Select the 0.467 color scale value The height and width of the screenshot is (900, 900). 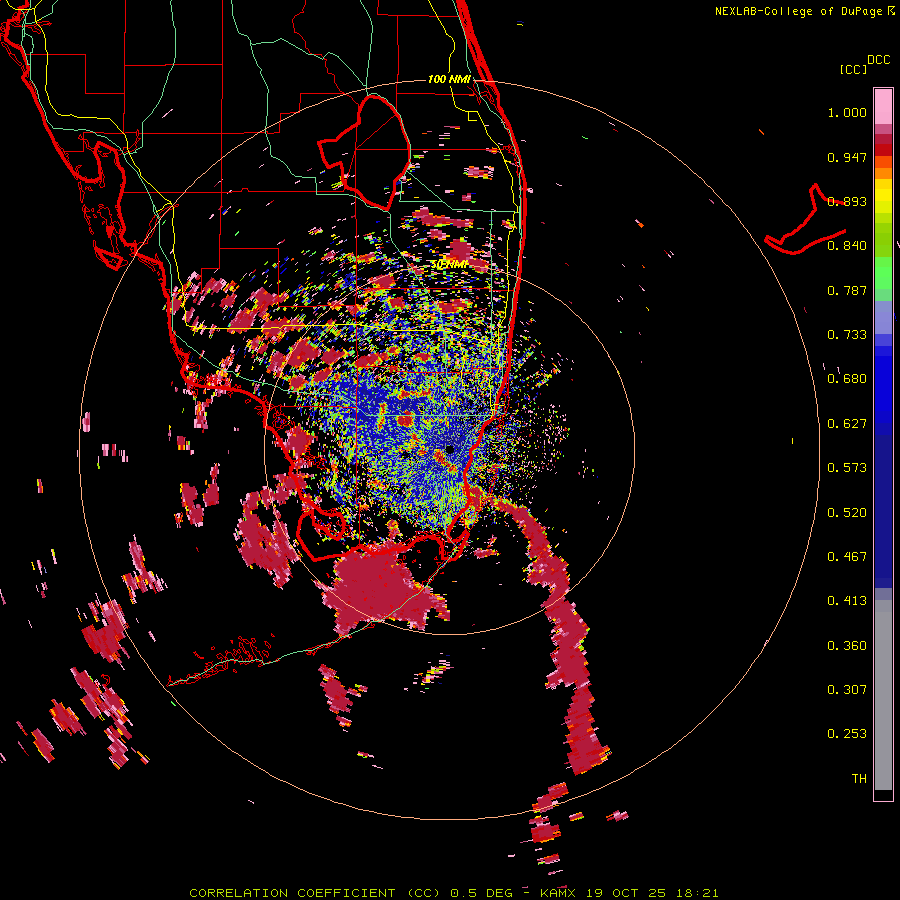tap(847, 557)
